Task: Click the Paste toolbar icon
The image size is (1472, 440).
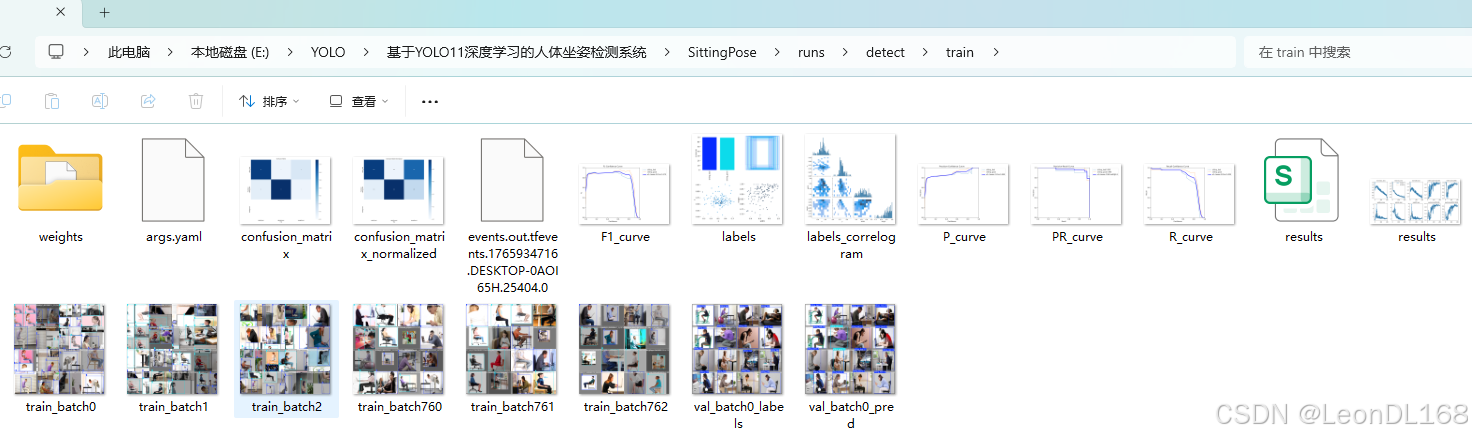Action: (52, 101)
